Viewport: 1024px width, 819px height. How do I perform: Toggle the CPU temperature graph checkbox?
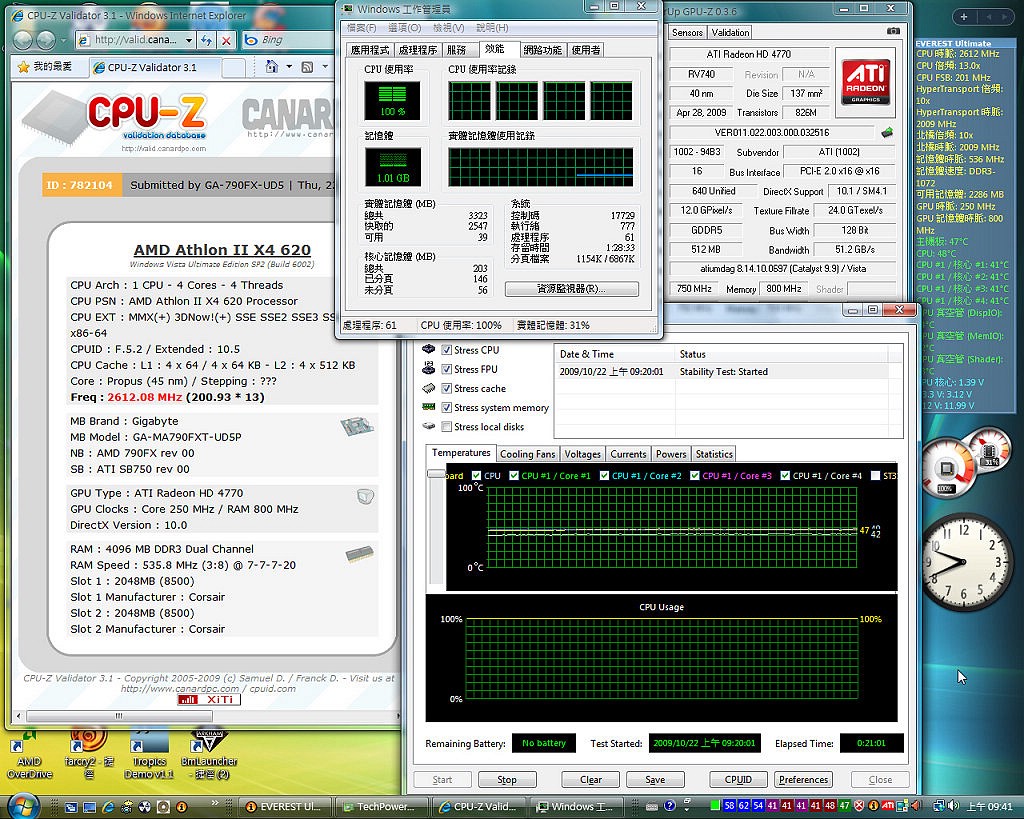[x=477, y=475]
